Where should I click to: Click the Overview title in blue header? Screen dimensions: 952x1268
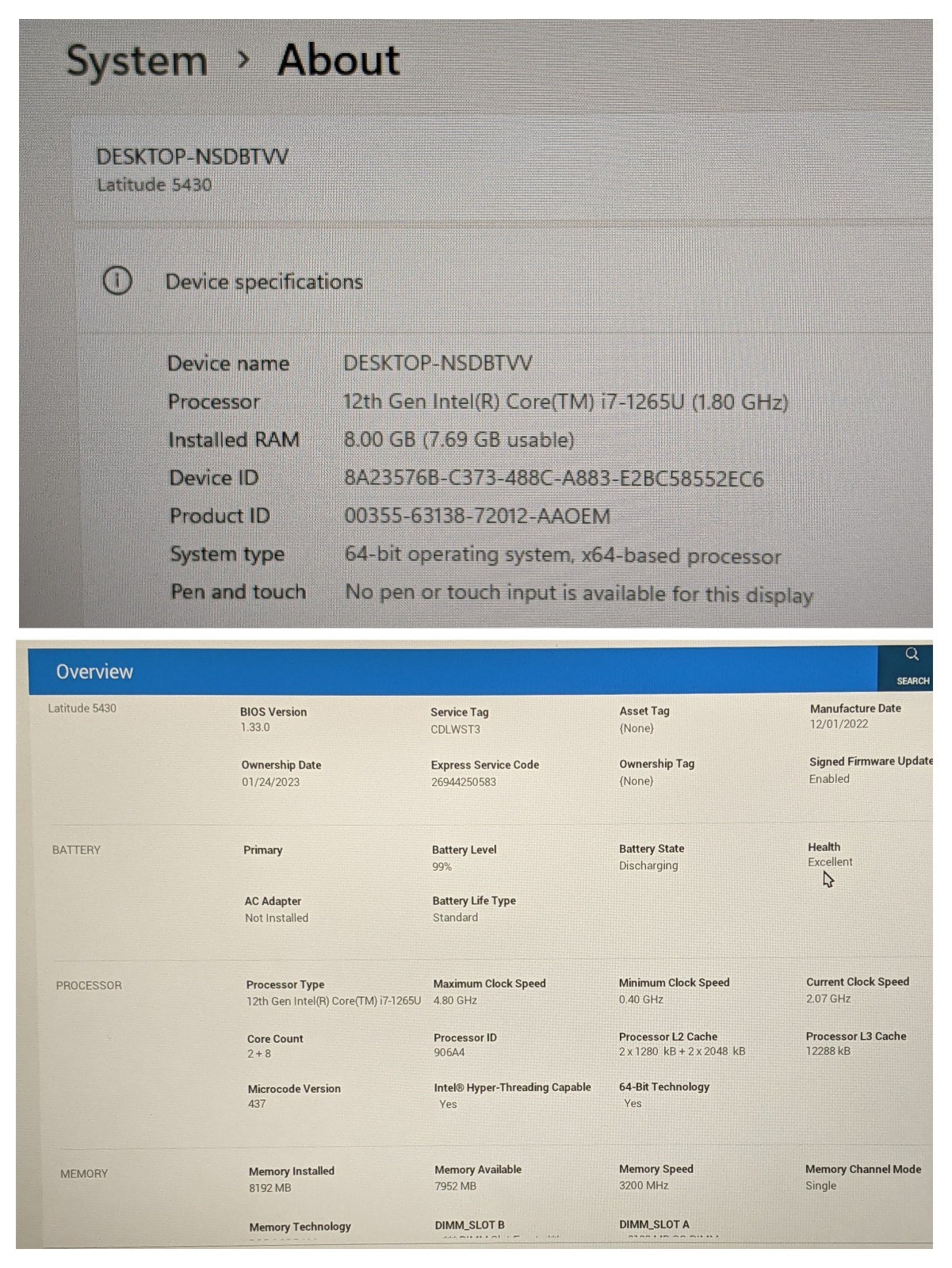point(94,671)
